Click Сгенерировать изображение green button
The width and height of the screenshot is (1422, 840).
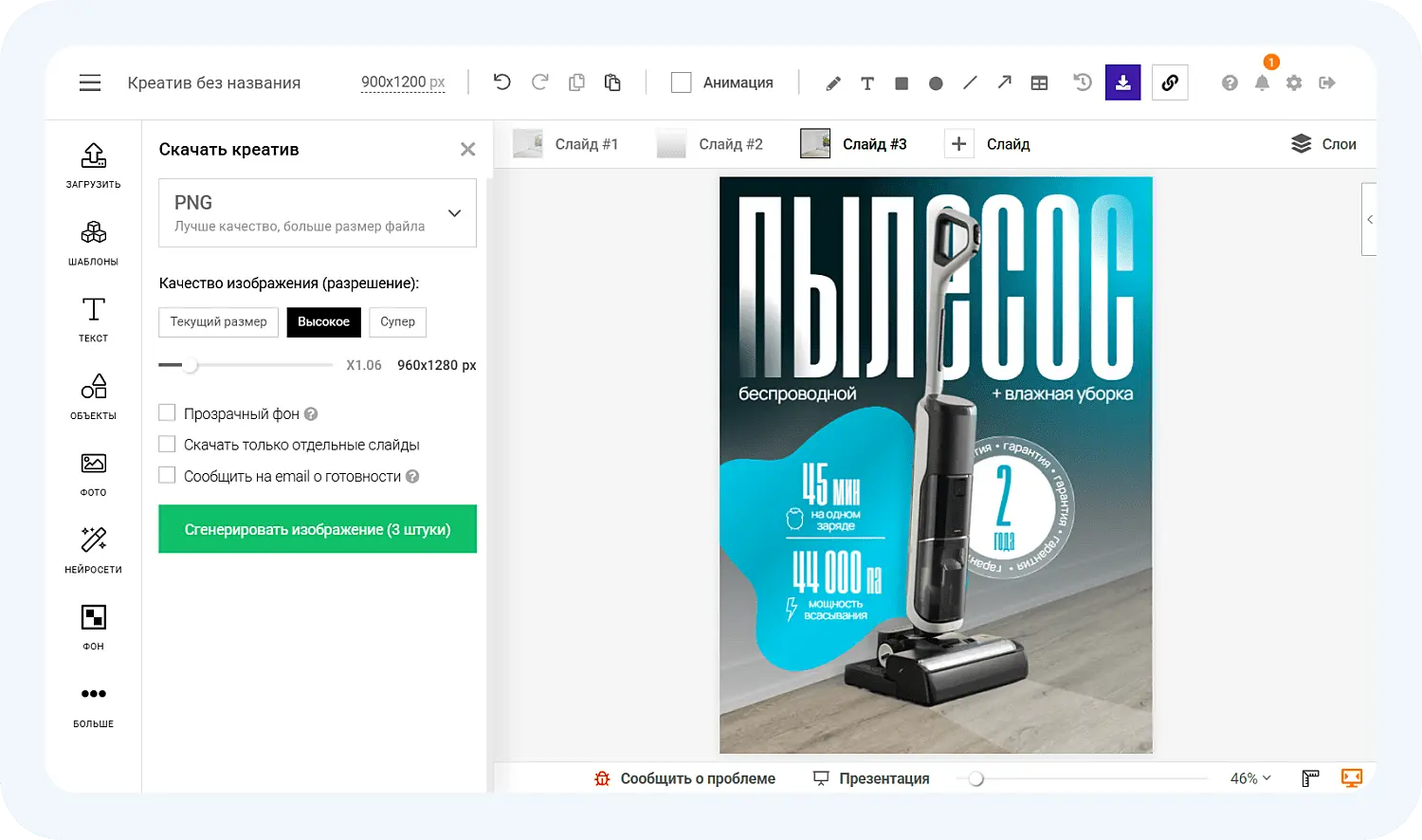coord(317,529)
